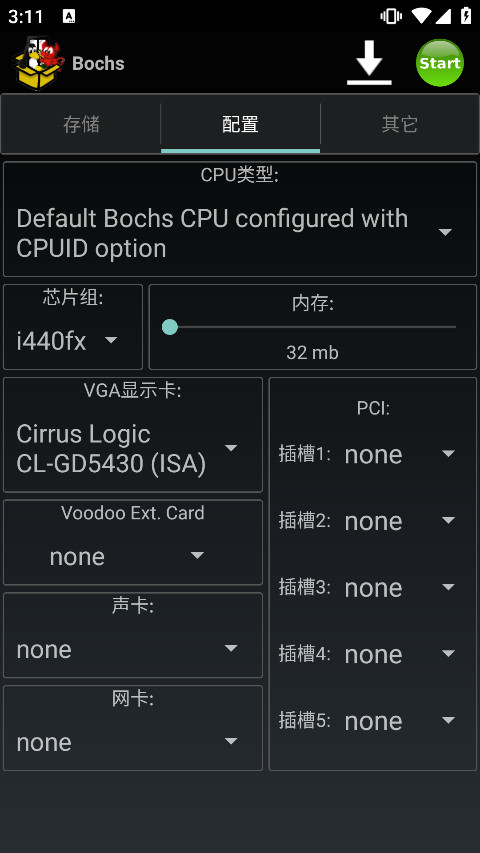The height and width of the screenshot is (853, 480).
Task: Click the 内存 memory slider handle
Action: pos(170,327)
